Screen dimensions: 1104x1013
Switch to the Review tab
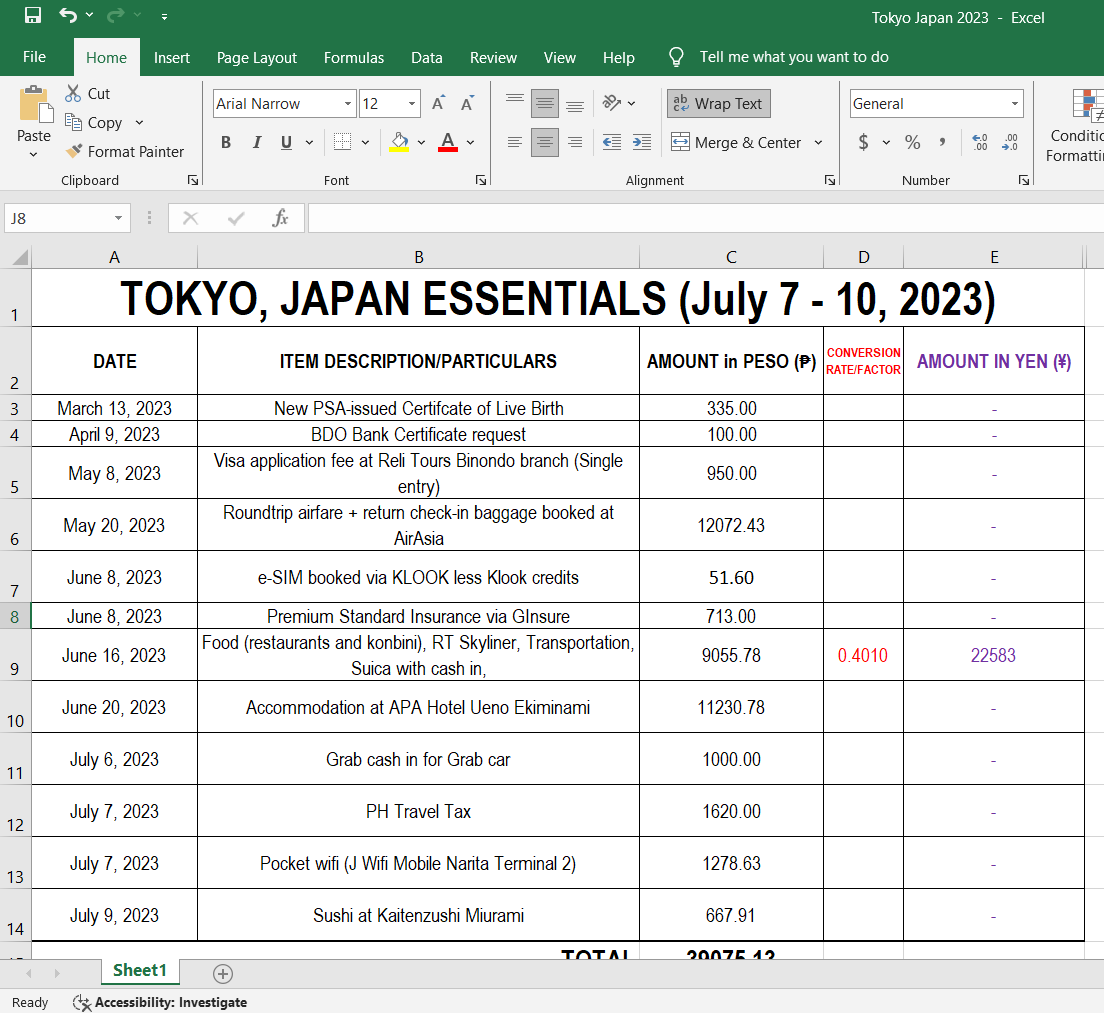pyautogui.click(x=493, y=58)
